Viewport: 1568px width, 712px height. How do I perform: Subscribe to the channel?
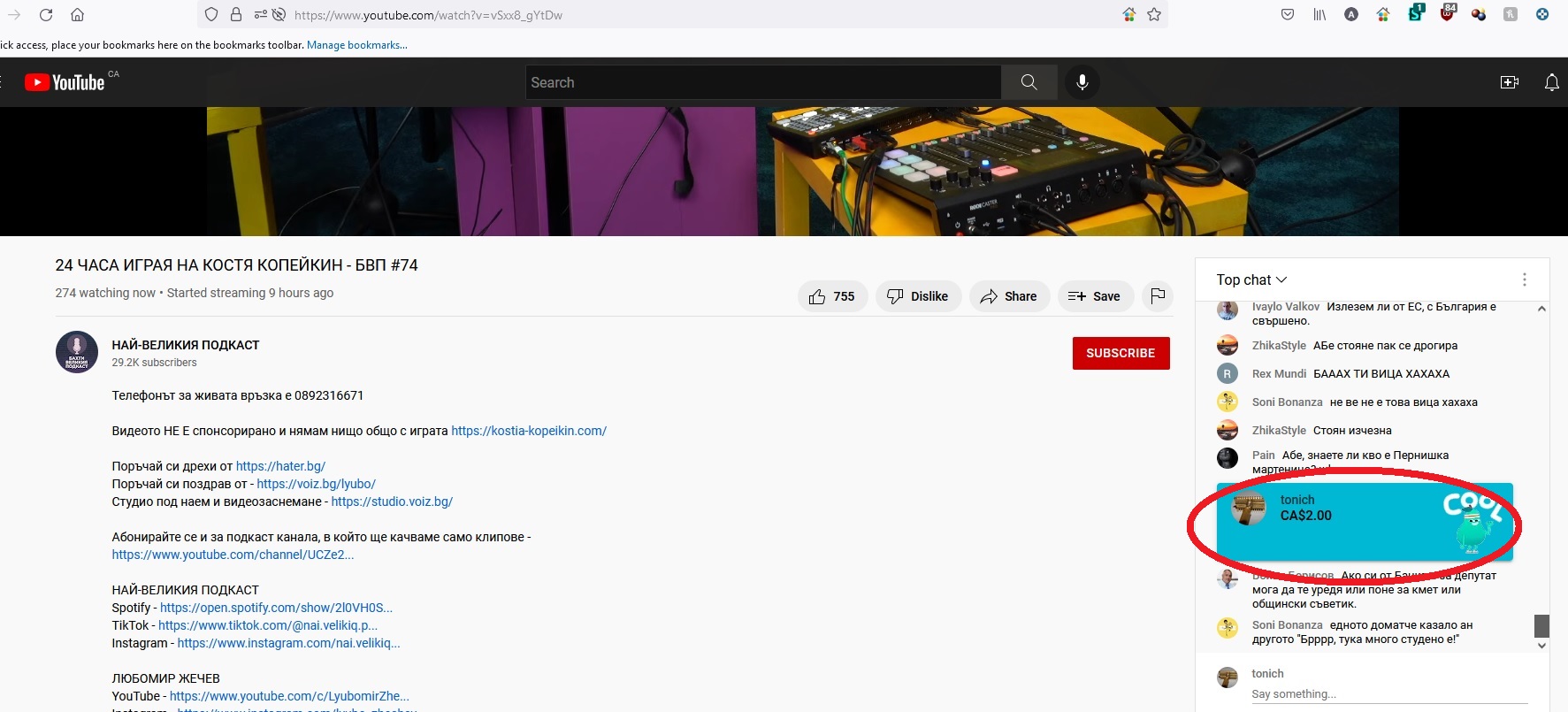(x=1121, y=353)
